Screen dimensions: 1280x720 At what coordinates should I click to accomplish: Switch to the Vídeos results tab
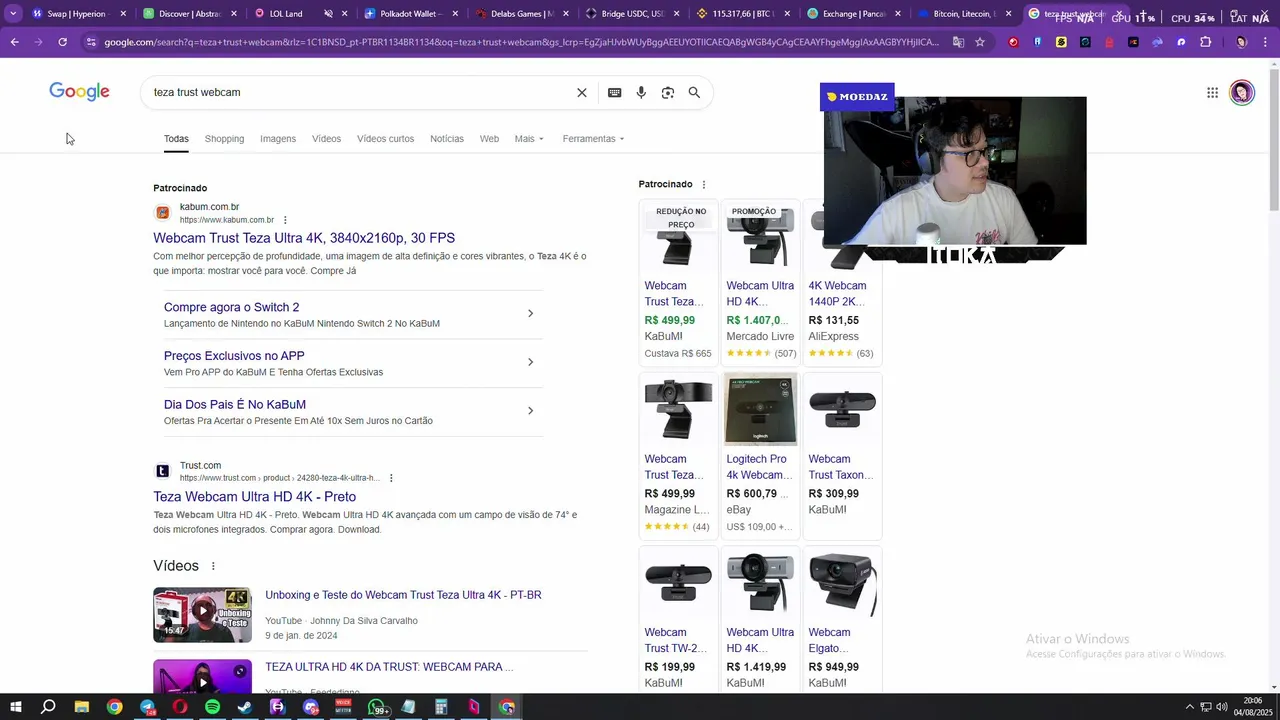point(326,139)
